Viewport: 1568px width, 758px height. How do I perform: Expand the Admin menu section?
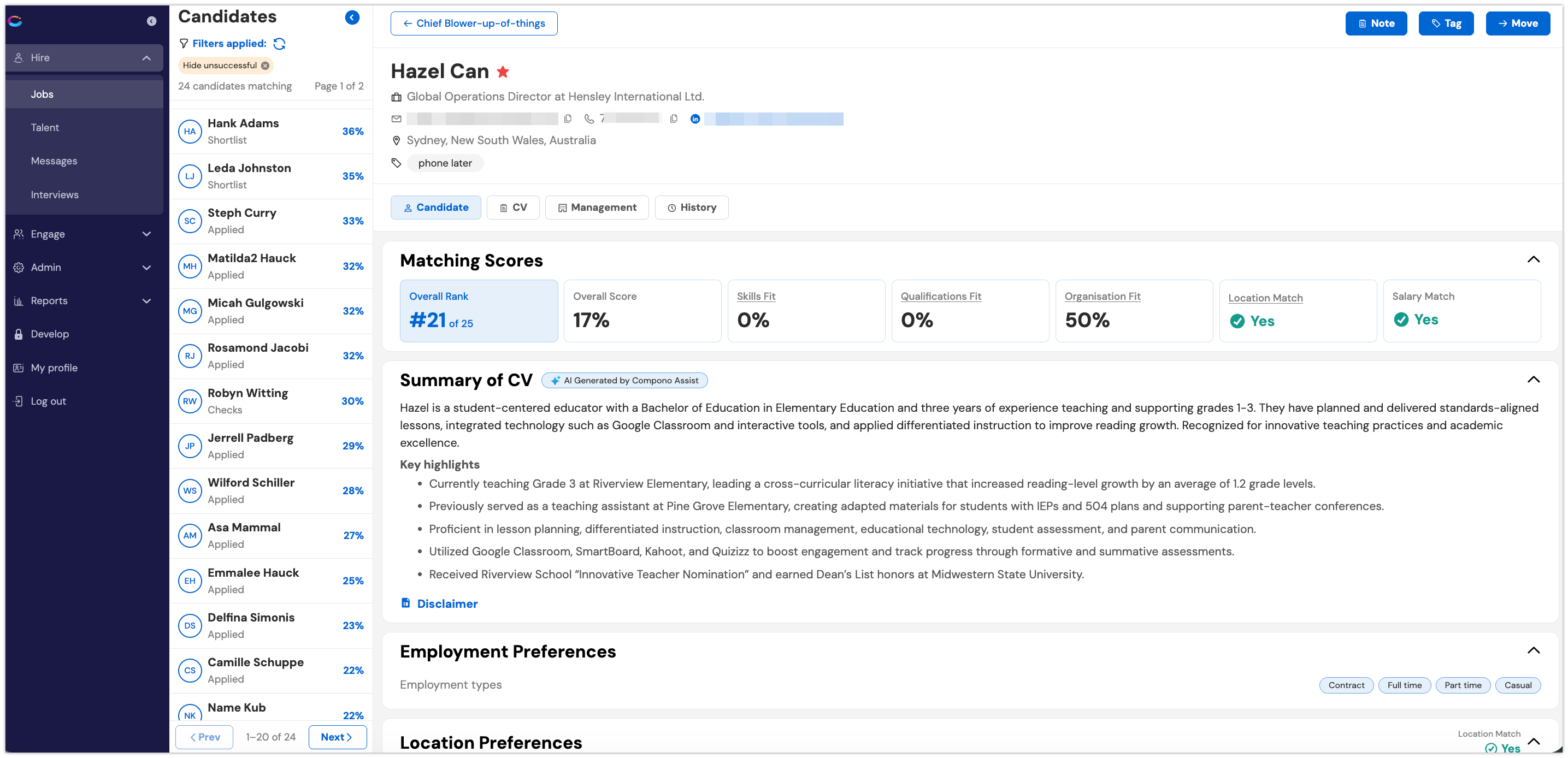[147, 268]
